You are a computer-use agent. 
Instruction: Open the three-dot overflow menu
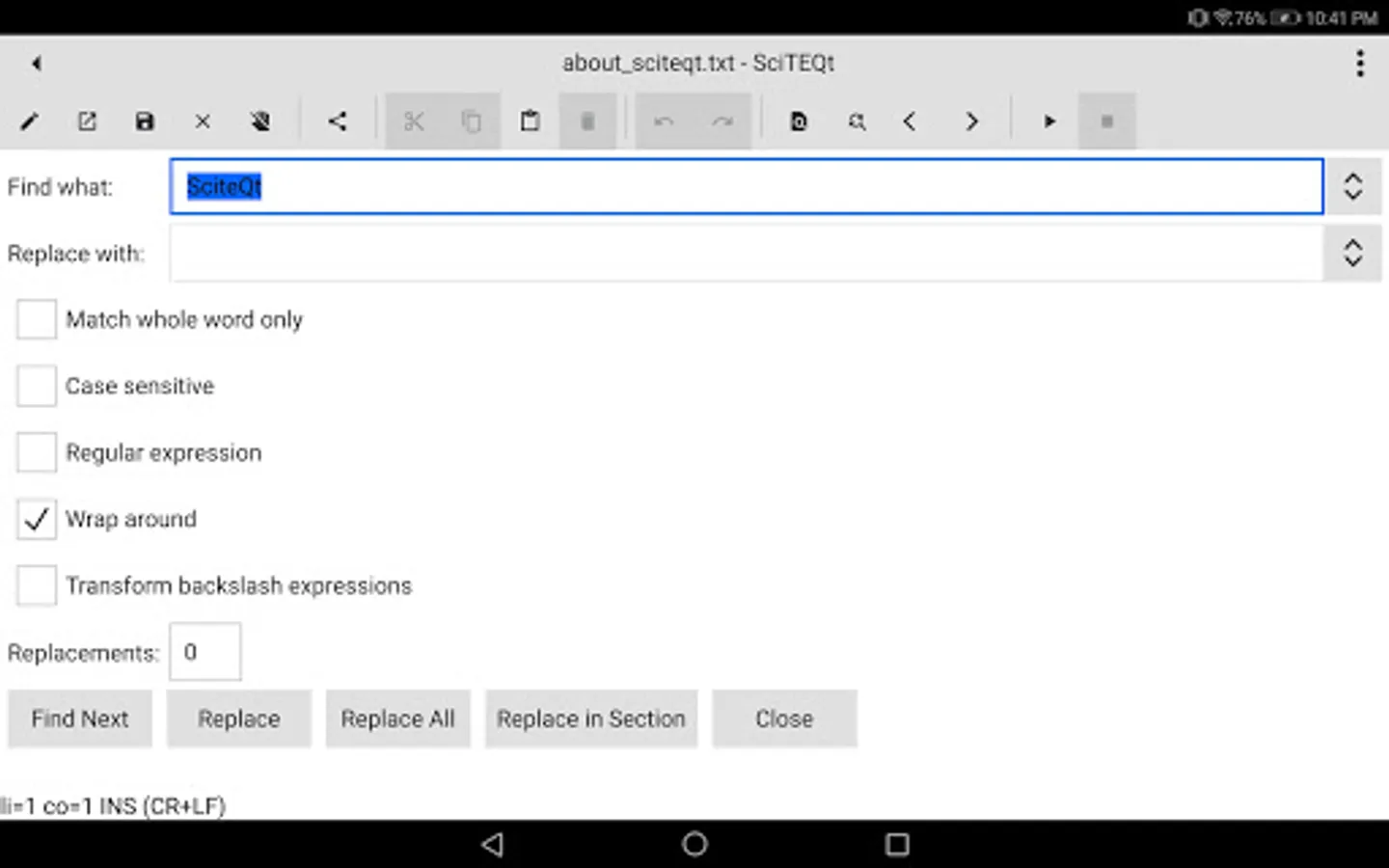tap(1360, 64)
